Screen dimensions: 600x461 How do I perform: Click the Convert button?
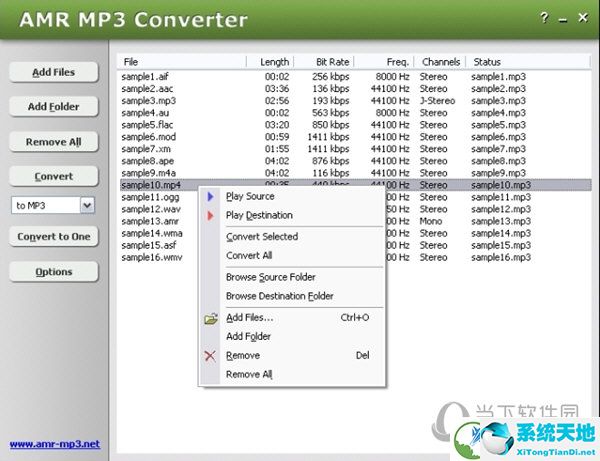click(54, 176)
